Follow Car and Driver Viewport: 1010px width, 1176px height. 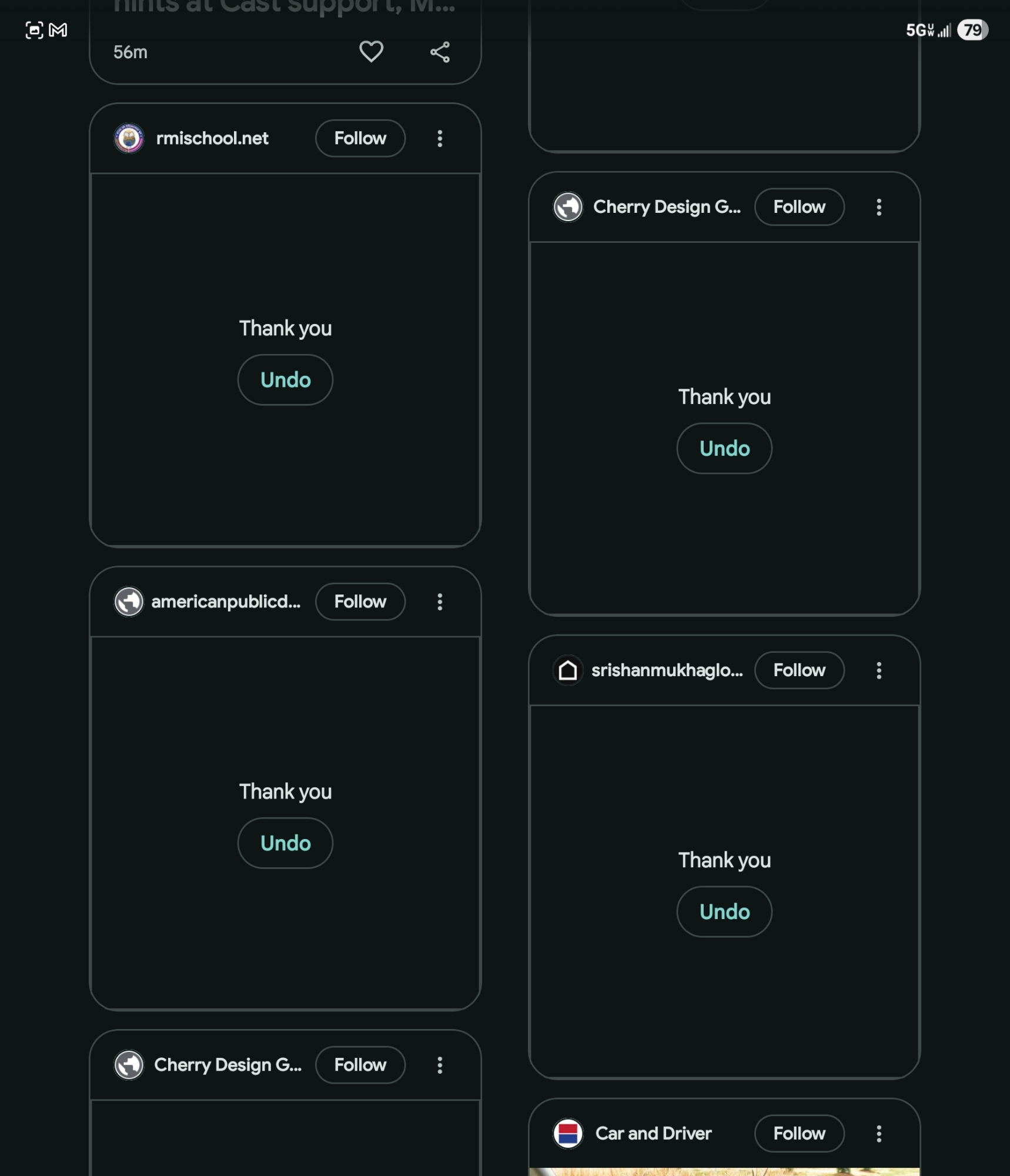(x=799, y=1133)
